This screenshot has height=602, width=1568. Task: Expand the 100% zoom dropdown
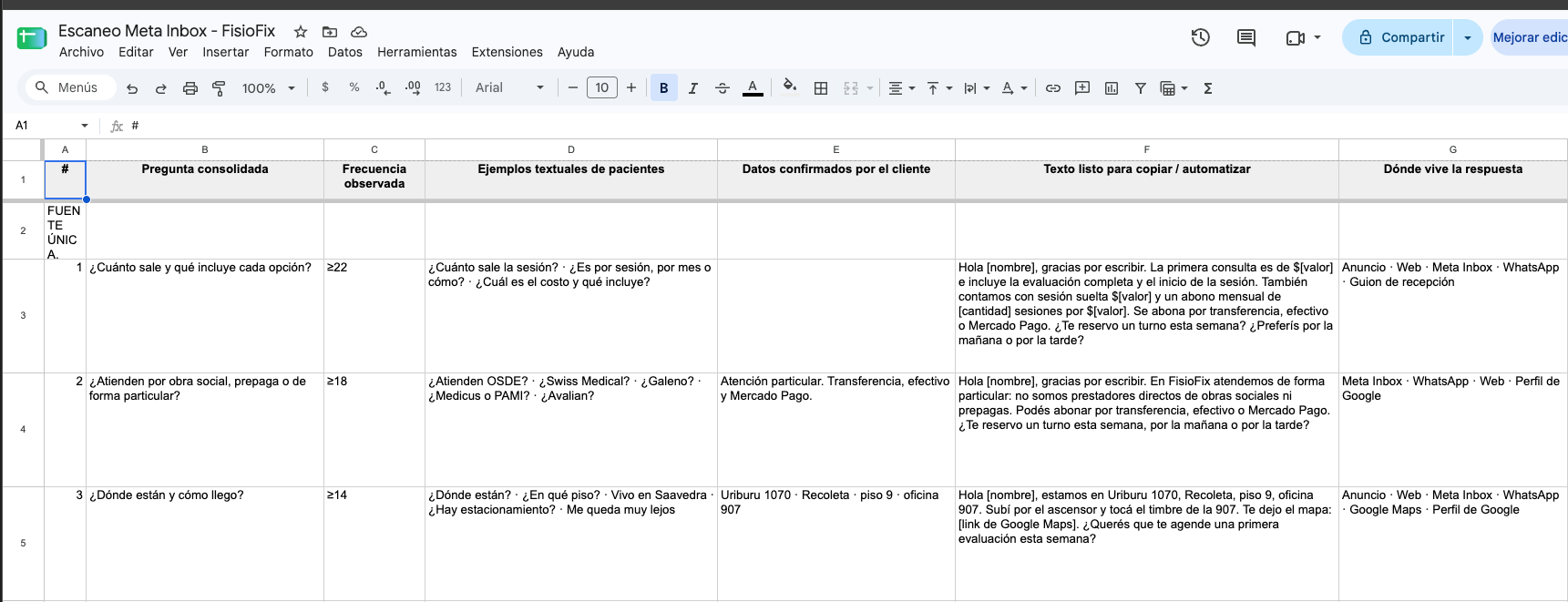pos(268,88)
